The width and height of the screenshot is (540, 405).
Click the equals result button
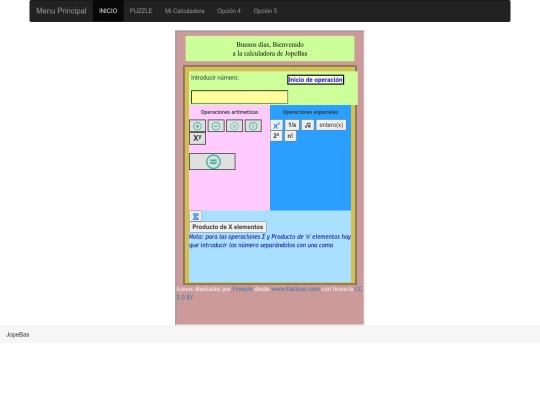[x=212, y=162]
